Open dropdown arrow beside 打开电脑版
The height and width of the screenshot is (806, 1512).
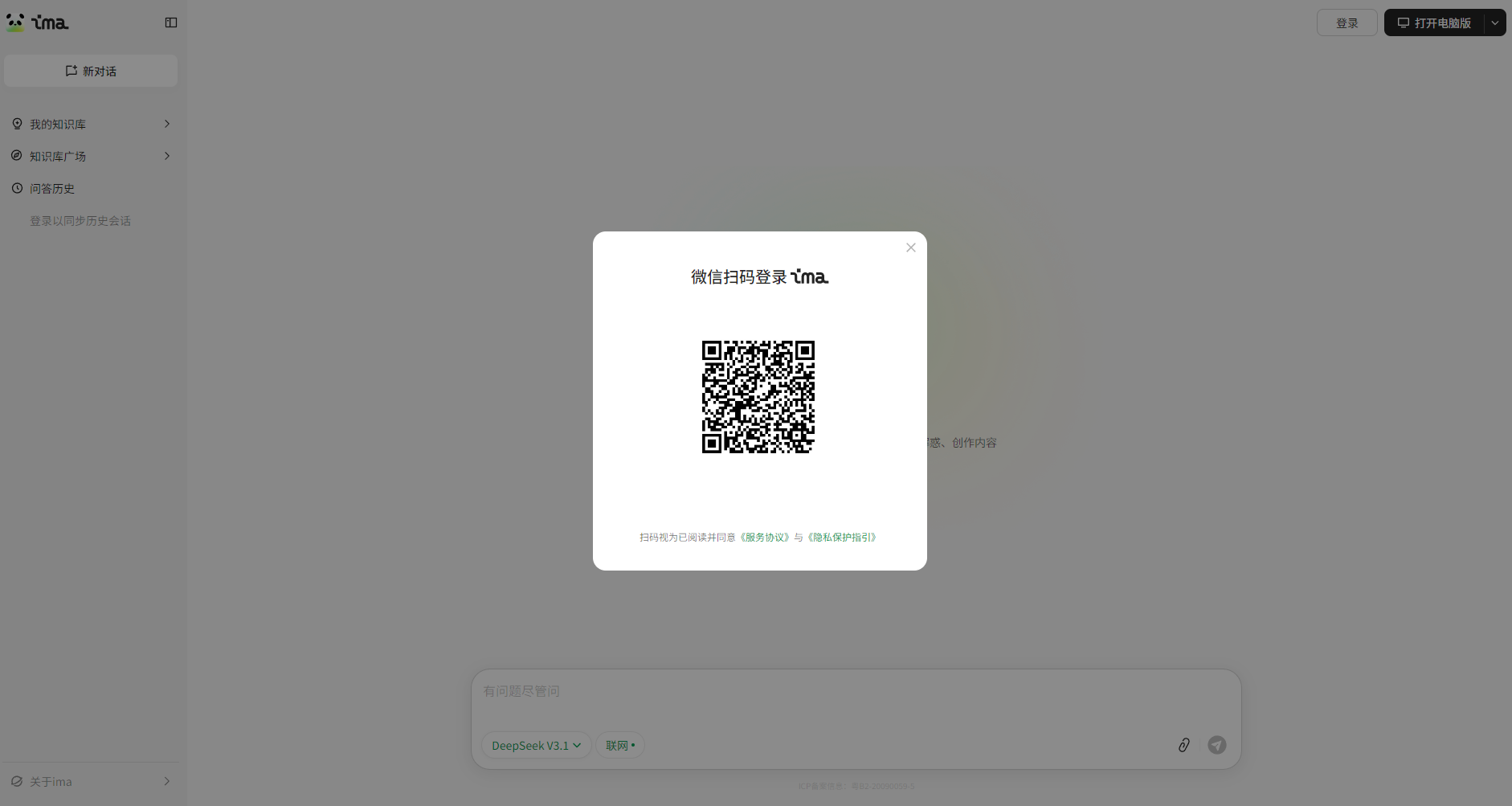1494,23
